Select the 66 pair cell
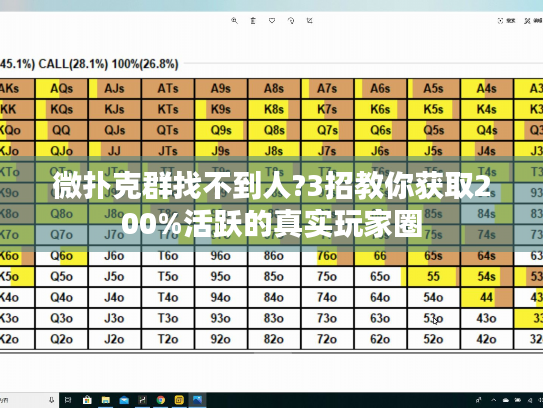 pos(381,256)
